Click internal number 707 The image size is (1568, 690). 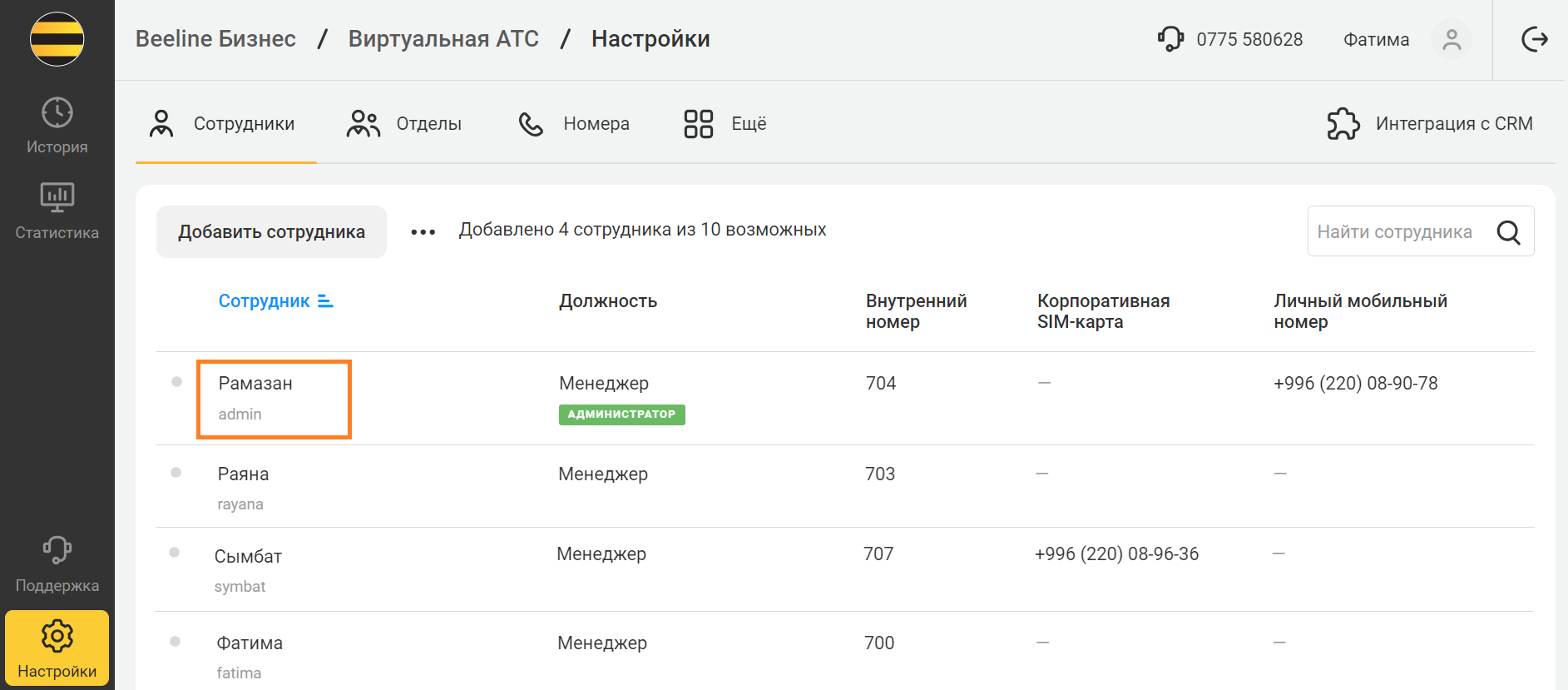pyautogui.click(x=878, y=554)
